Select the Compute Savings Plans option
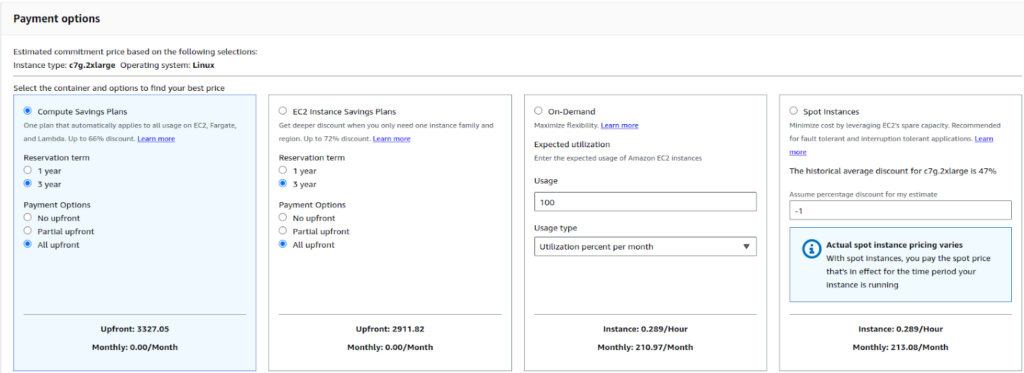 pos(27,111)
